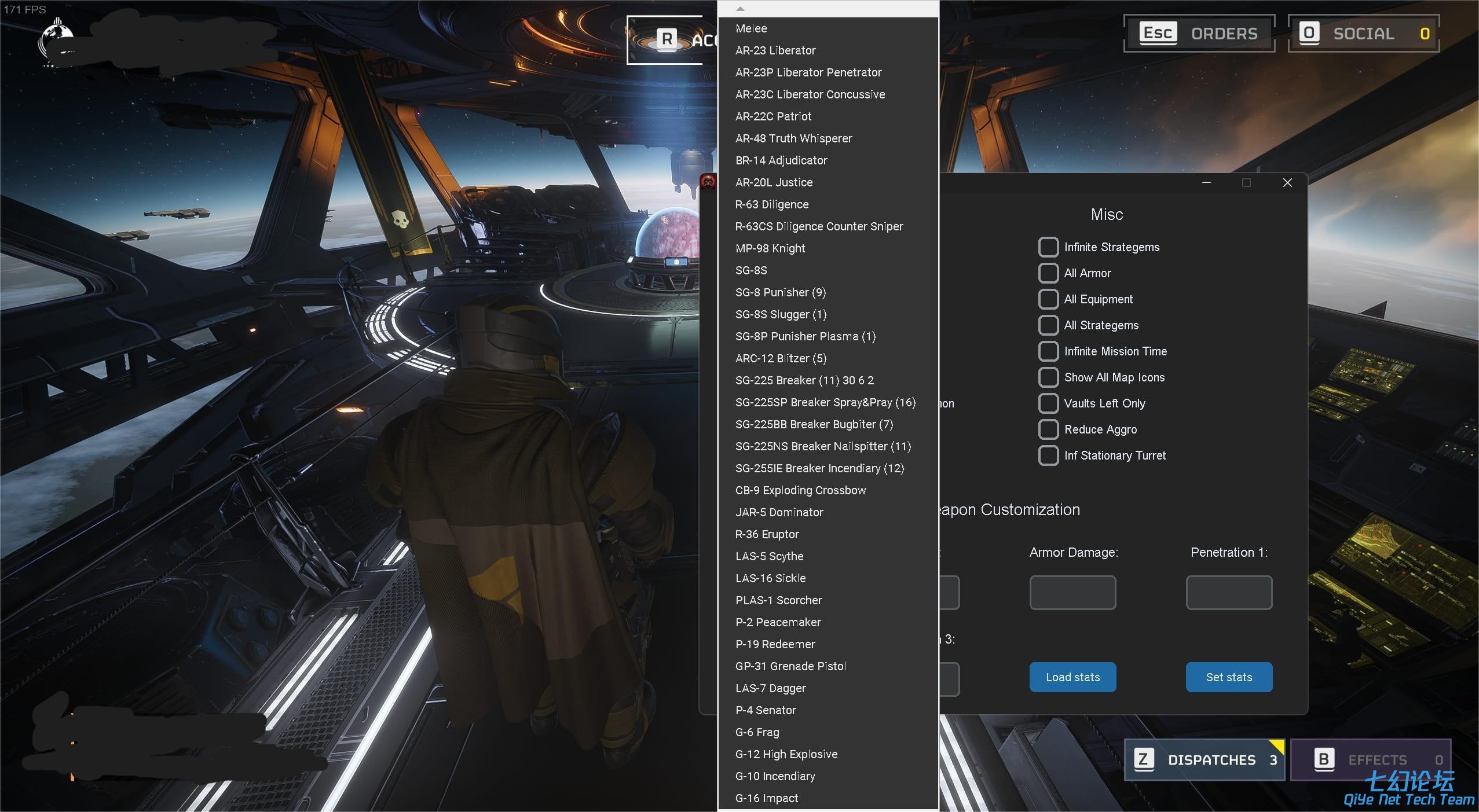Select the Melee entry
1479x812 pixels.
click(x=751, y=28)
